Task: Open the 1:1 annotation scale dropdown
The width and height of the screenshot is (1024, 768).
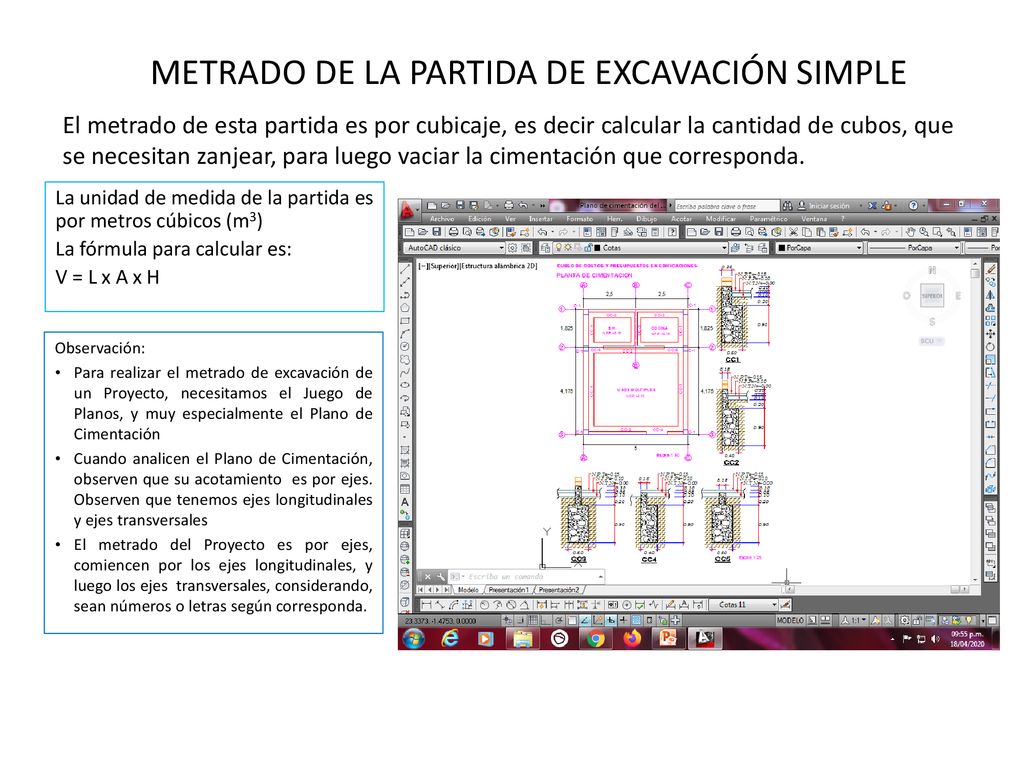Action: (x=854, y=620)
